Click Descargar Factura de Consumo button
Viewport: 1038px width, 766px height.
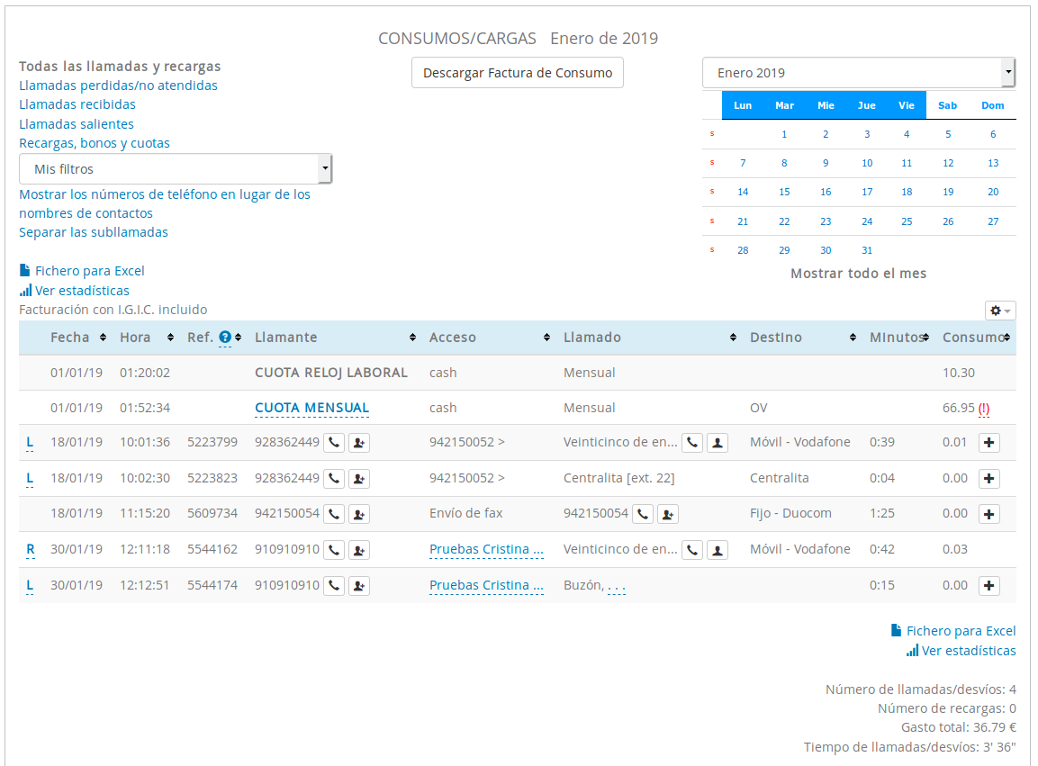517,73
